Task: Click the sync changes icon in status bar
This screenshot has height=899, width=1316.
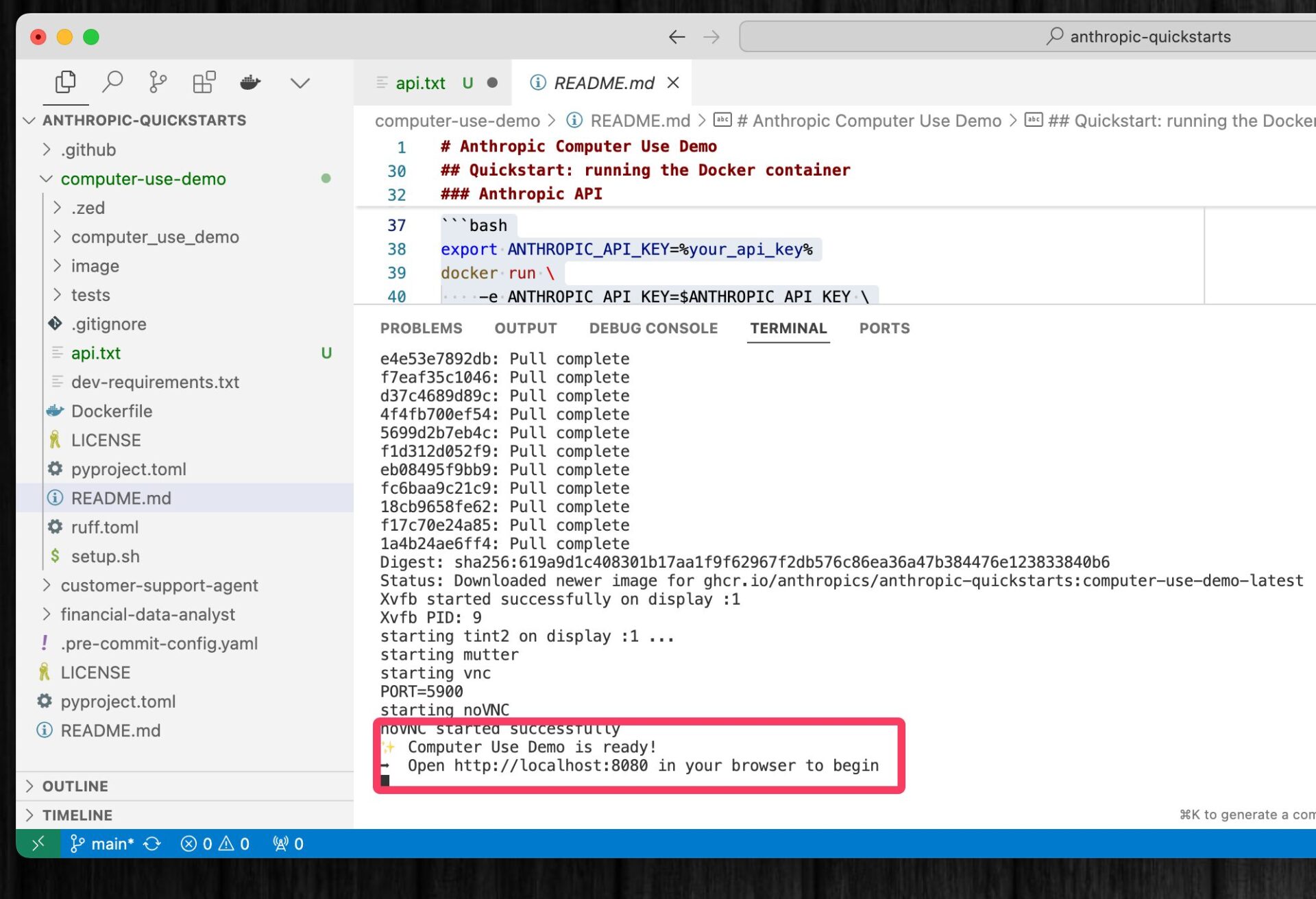Action: click(x=152, y=843)
